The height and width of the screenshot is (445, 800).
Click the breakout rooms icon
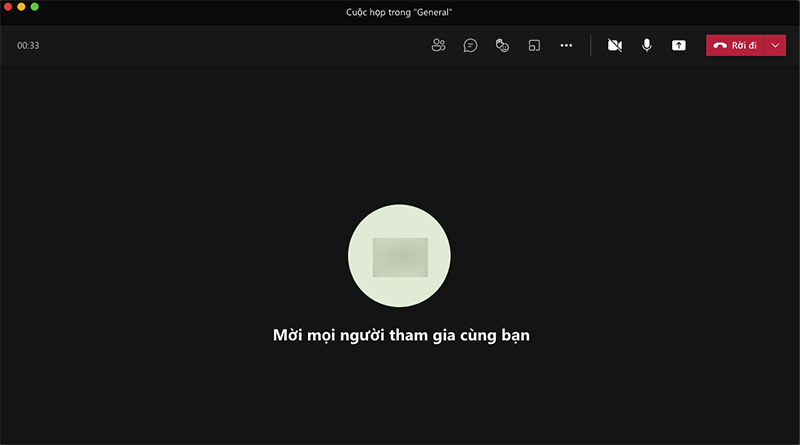pos(534,45)
